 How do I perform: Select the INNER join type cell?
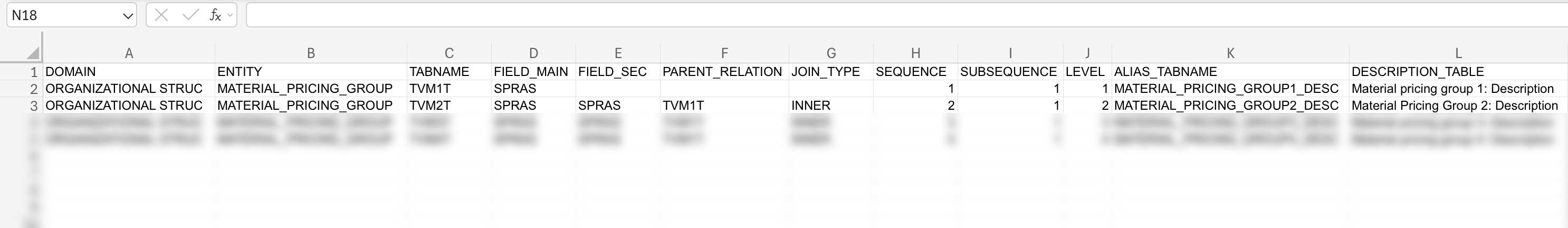point(810,106)
